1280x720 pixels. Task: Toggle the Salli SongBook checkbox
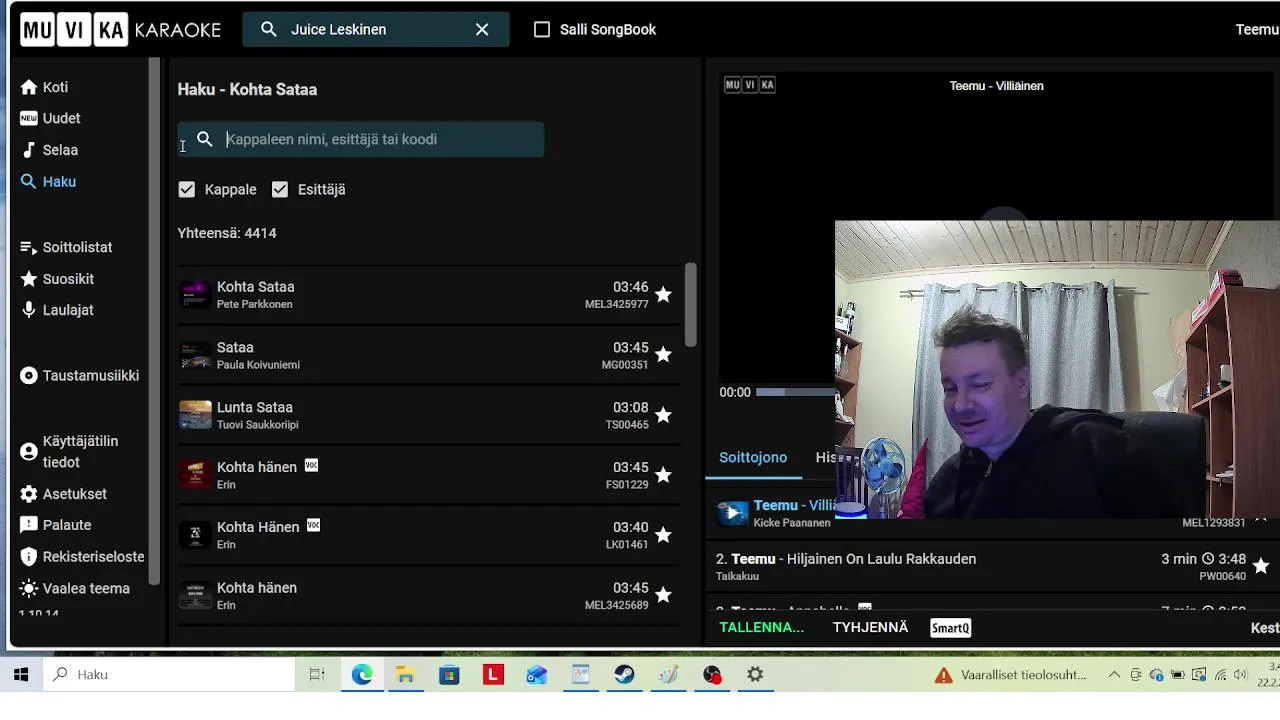pyautogui.click(x=542, y=30)
